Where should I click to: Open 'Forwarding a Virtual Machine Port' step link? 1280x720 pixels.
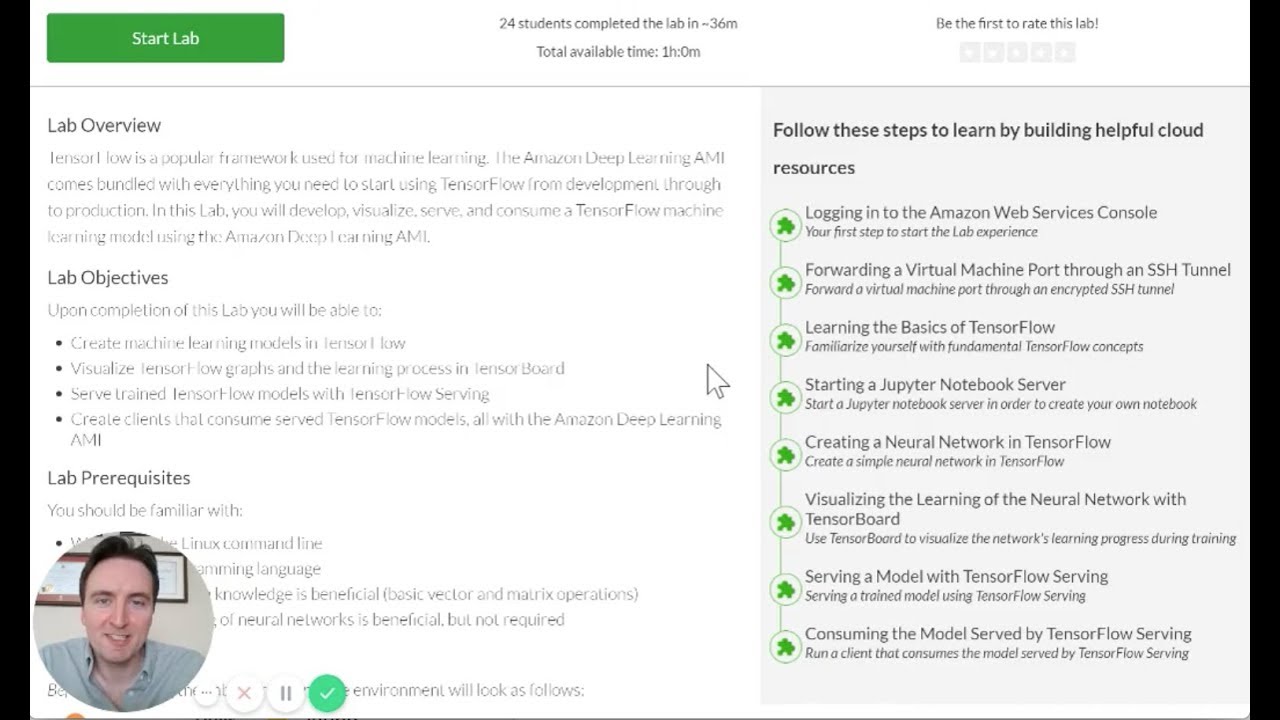pos(1017,270)
